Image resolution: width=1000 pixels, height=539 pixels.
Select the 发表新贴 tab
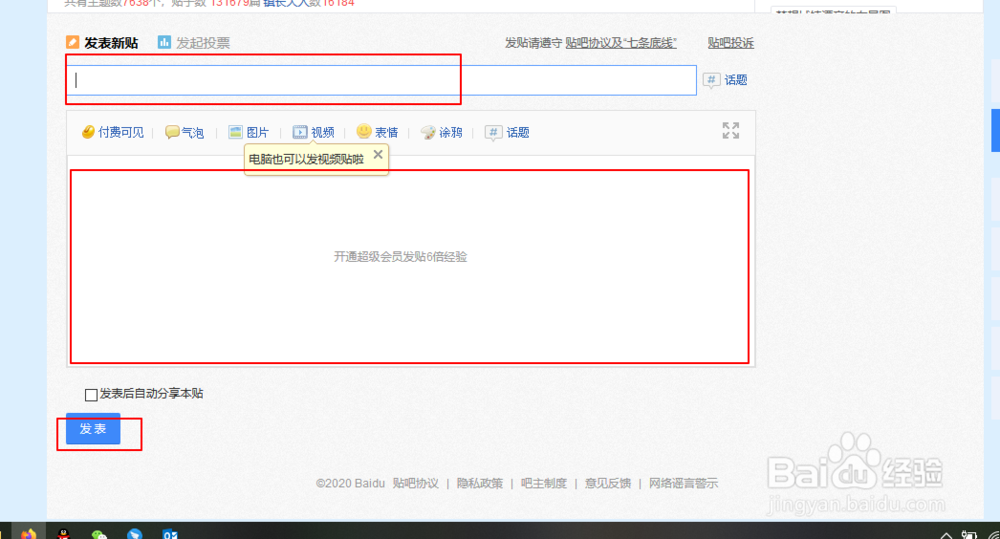[102, 43]
